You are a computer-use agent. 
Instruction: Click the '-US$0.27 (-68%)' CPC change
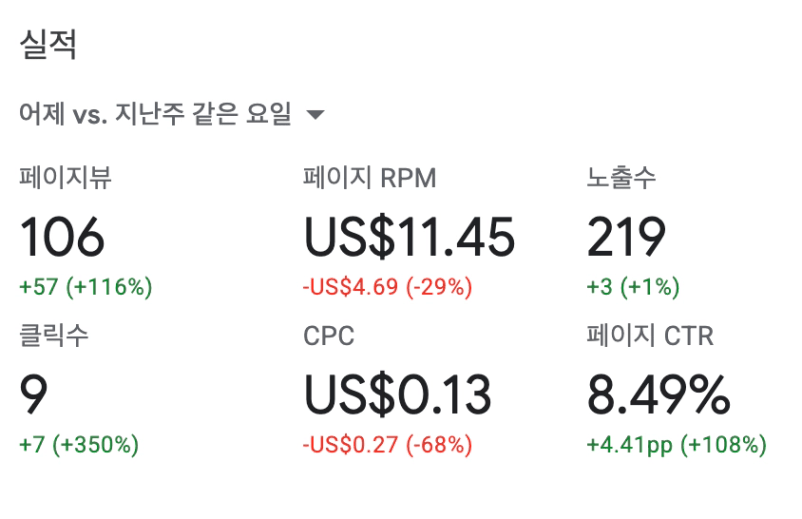click(387, 444)
